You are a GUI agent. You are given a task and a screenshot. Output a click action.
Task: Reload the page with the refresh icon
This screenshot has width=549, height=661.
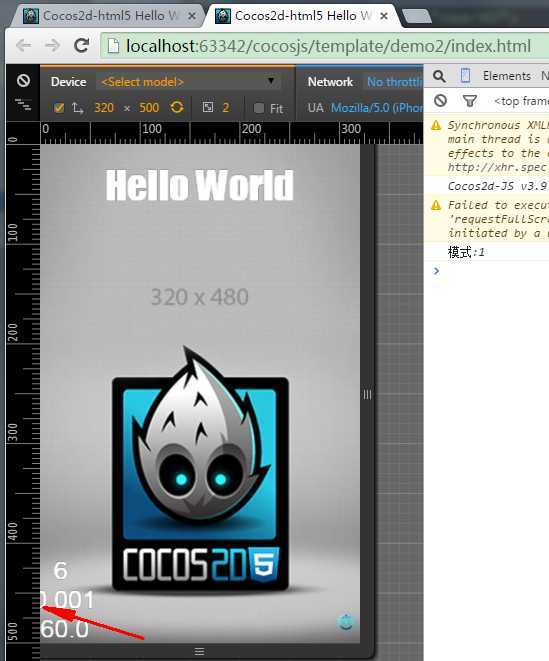tap(81, 45)
